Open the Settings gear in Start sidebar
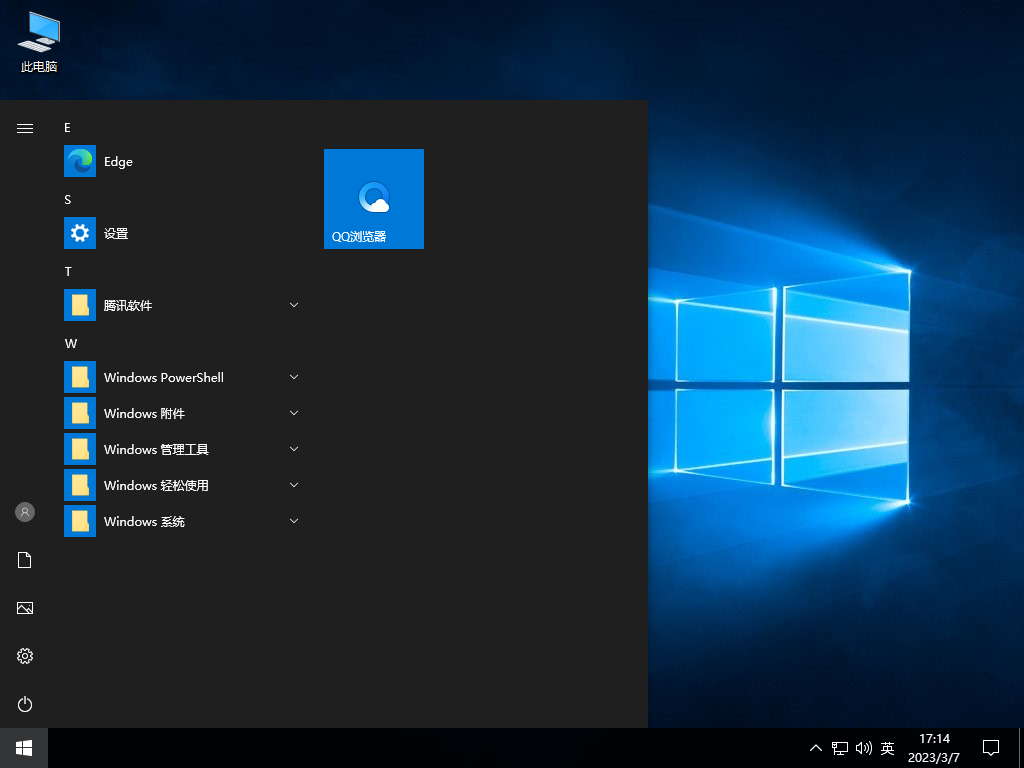The image size is (1024, 768). (x=24, y=656)
